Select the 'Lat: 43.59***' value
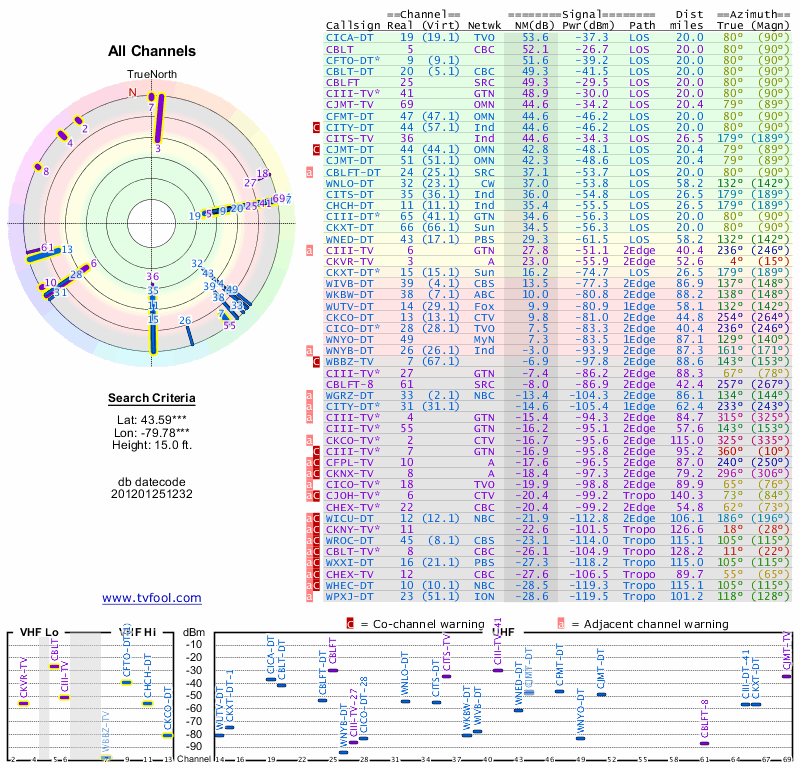 point(152,420)
